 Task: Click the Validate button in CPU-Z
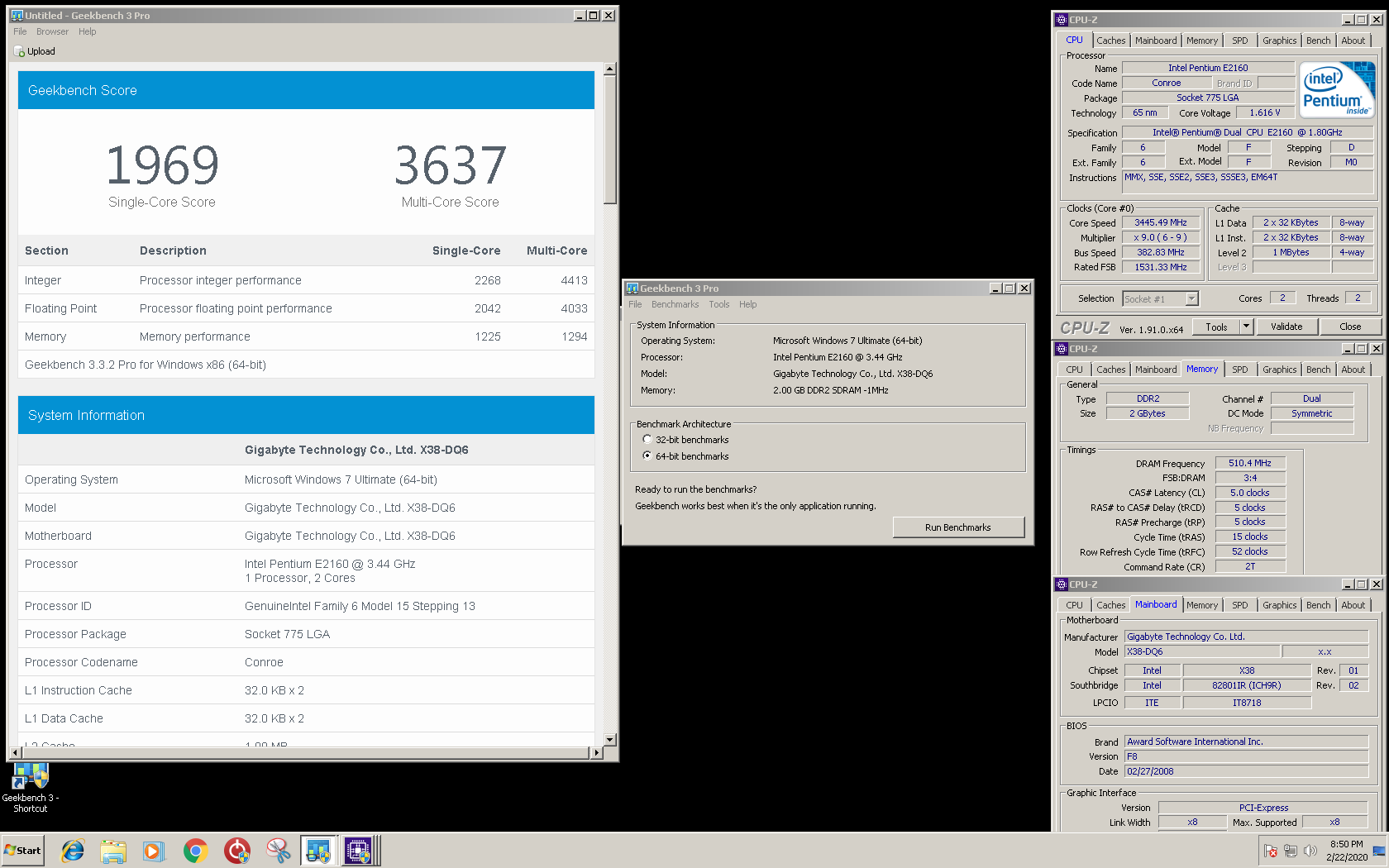coord(1286,327)
